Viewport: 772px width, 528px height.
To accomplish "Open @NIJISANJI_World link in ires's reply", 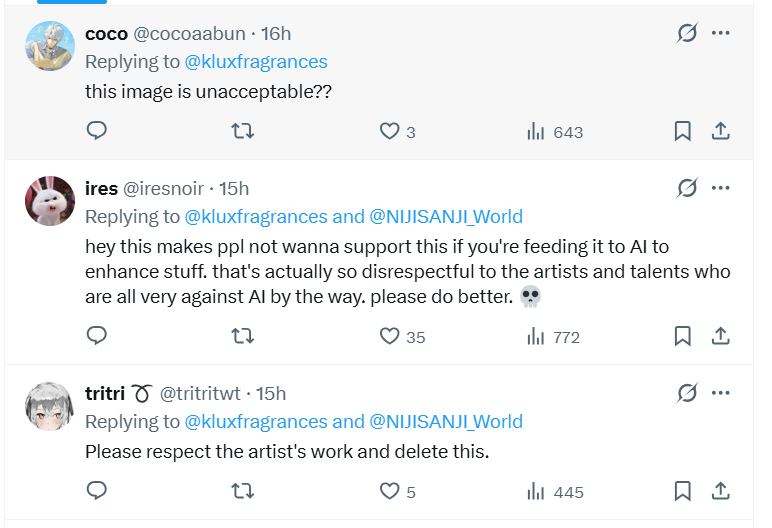I will click(x=446, y=217).
